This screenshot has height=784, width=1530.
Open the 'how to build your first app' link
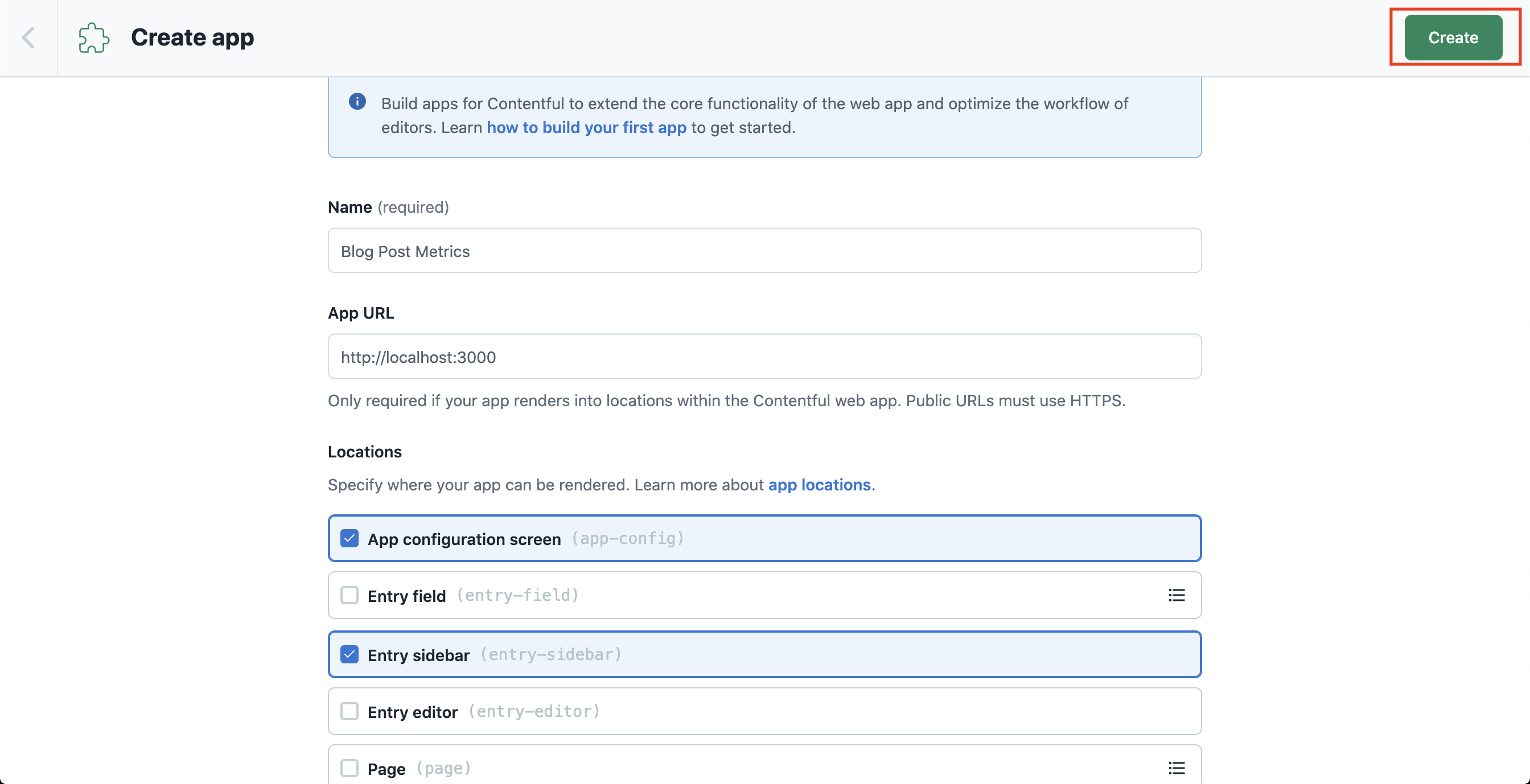pyautogui.click(x=586, y=127)
